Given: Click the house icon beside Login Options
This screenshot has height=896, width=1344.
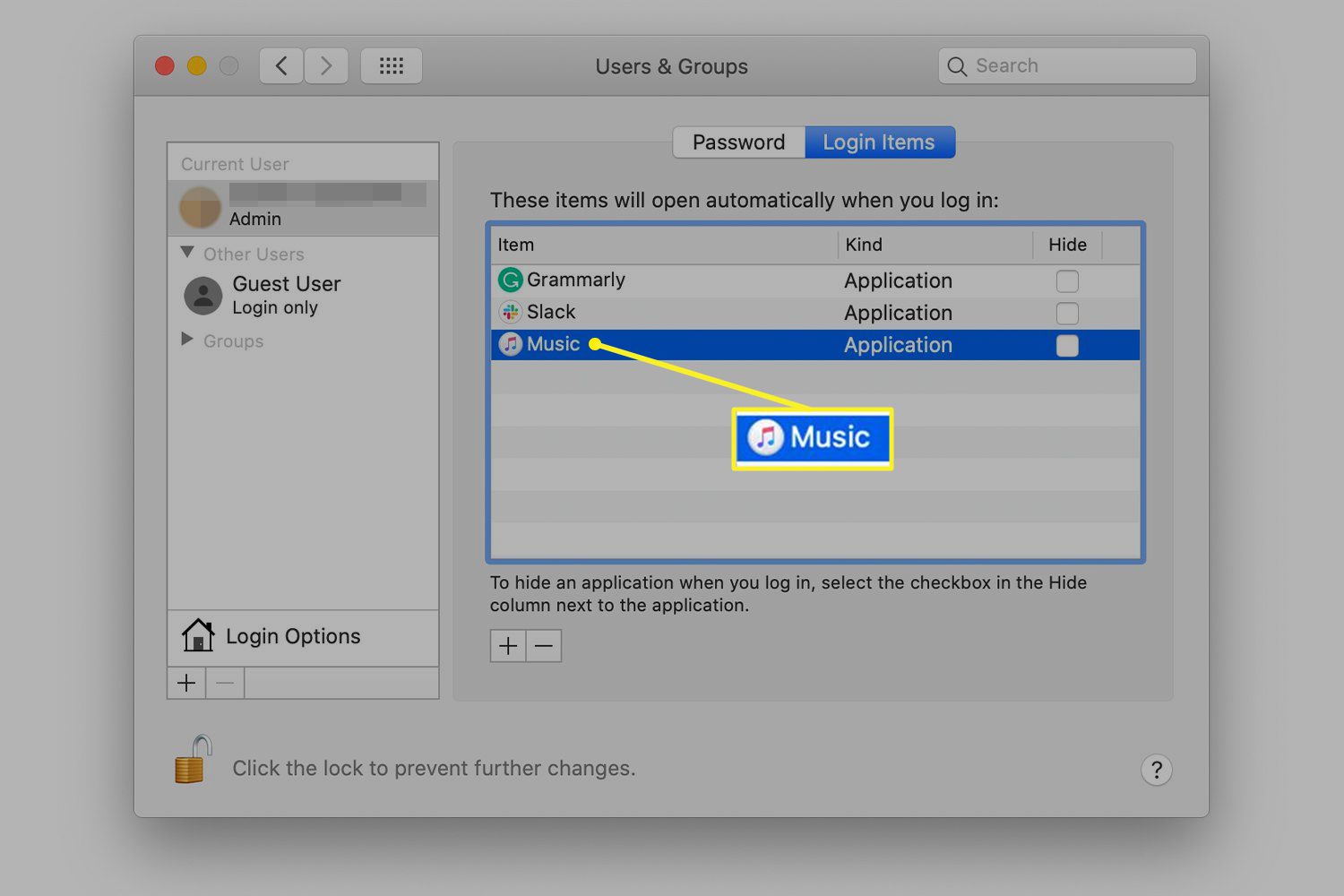Looking at the screenshot, I should [198, 635].
